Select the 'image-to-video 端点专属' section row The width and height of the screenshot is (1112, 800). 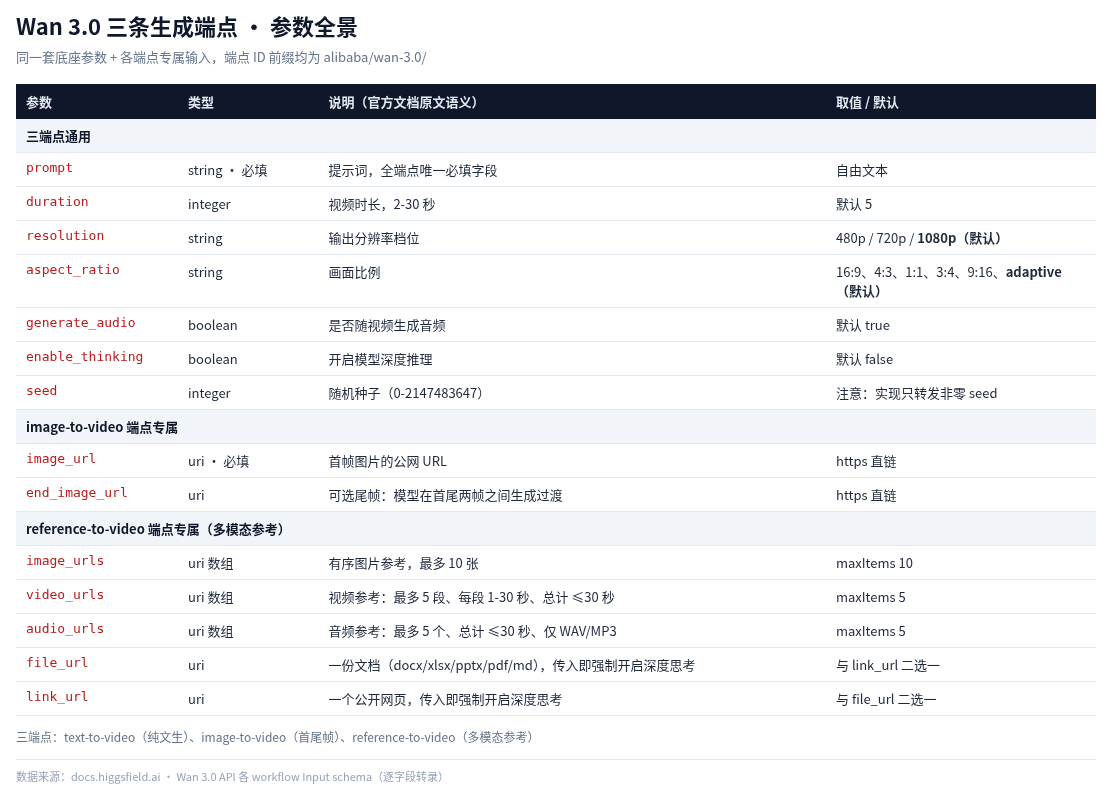tap(556, 427)
